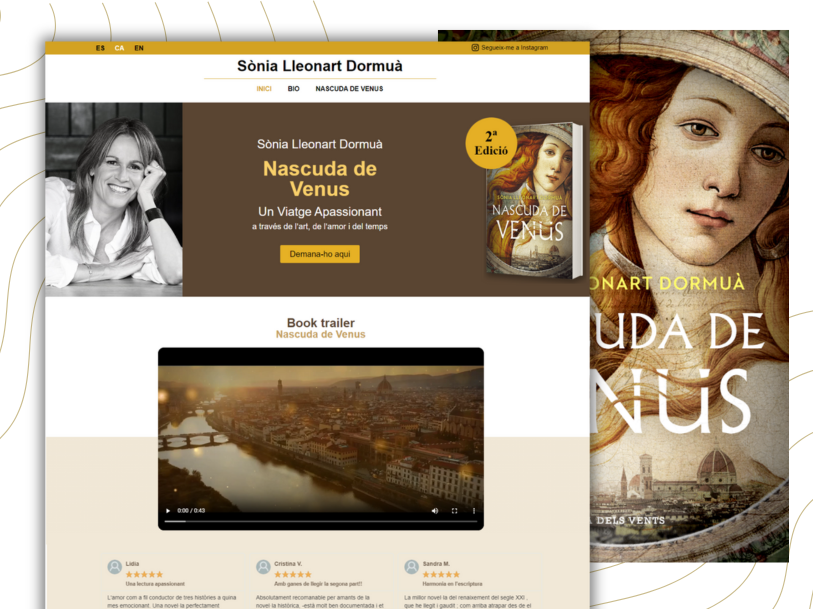Open the video player's more options menu
Viewport: 813px width, 609px height.
coord(475,510)
